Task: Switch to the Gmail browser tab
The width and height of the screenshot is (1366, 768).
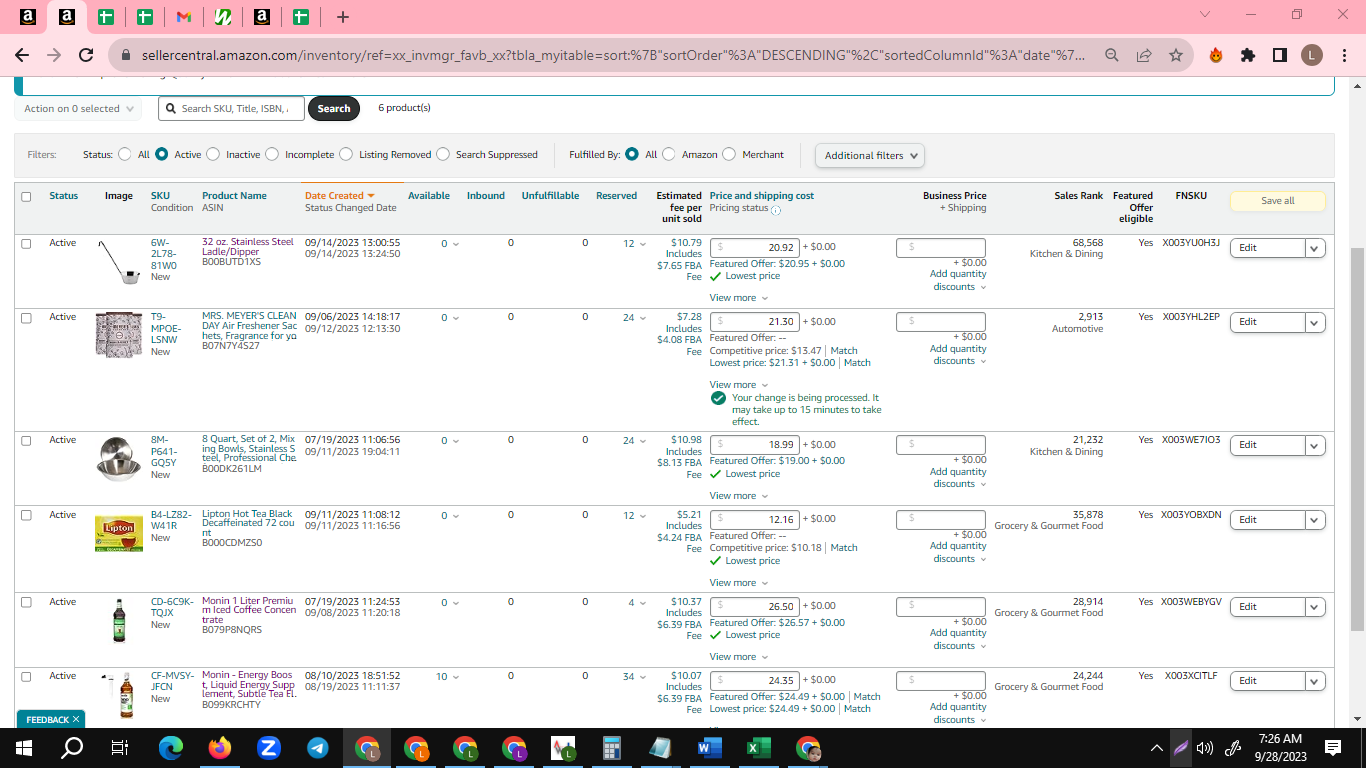Action: click(x=183, y=17)
